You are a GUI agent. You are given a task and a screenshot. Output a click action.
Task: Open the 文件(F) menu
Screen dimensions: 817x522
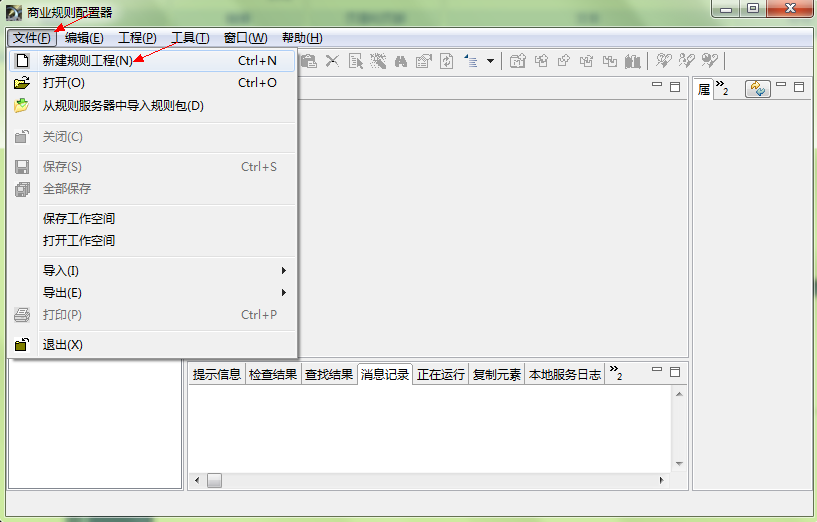point(32,38)
